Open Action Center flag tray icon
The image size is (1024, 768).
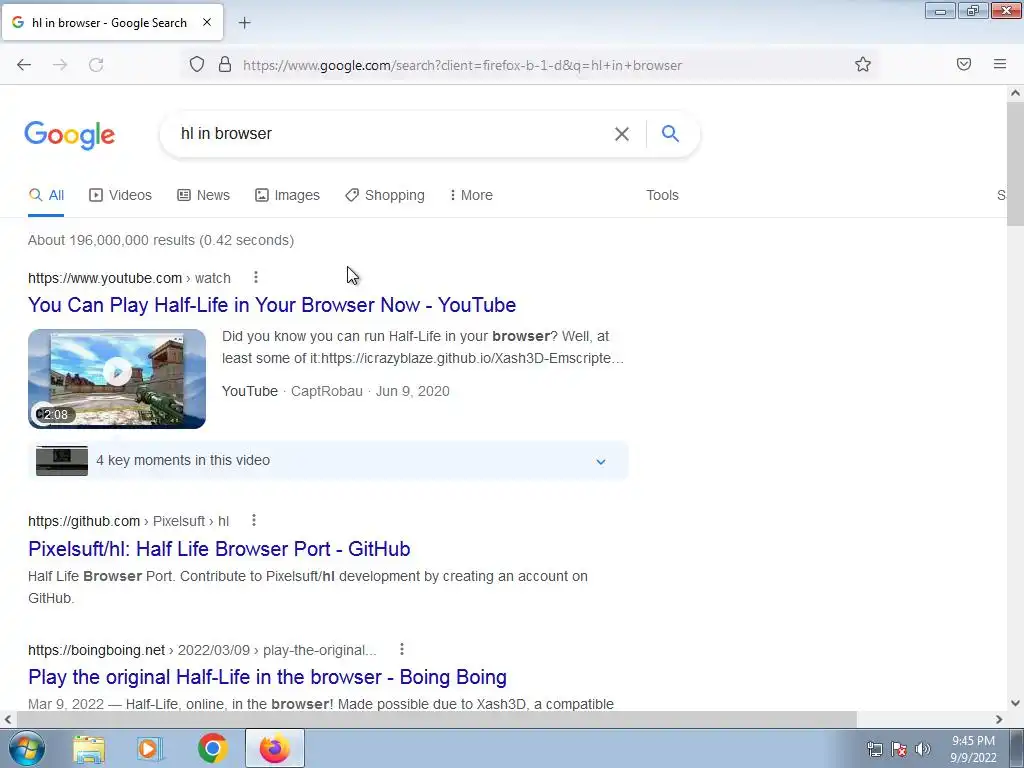point(899,749)
